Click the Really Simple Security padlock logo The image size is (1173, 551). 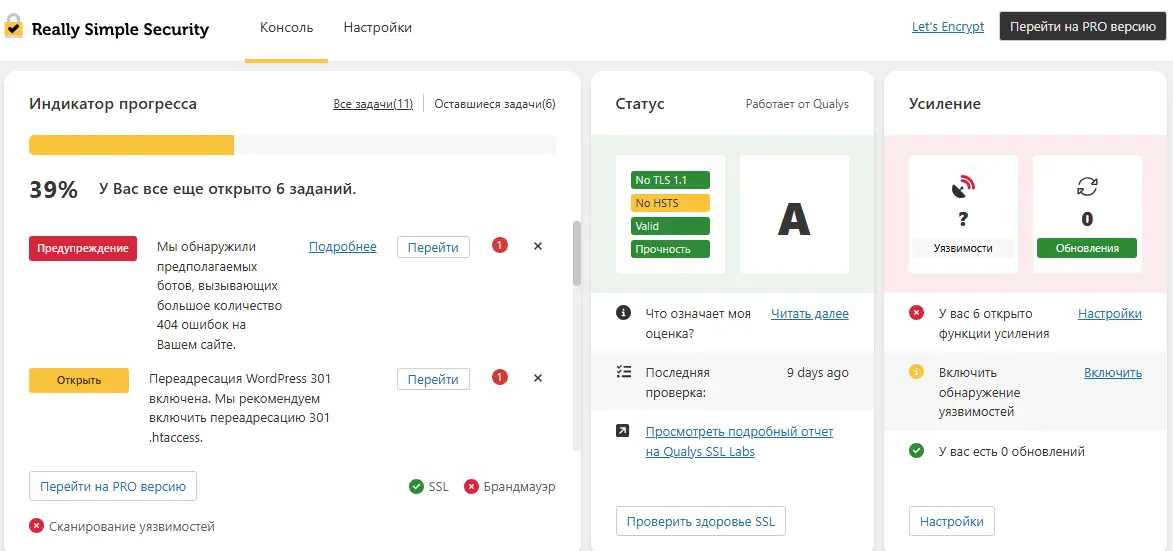tap(14, 27)
